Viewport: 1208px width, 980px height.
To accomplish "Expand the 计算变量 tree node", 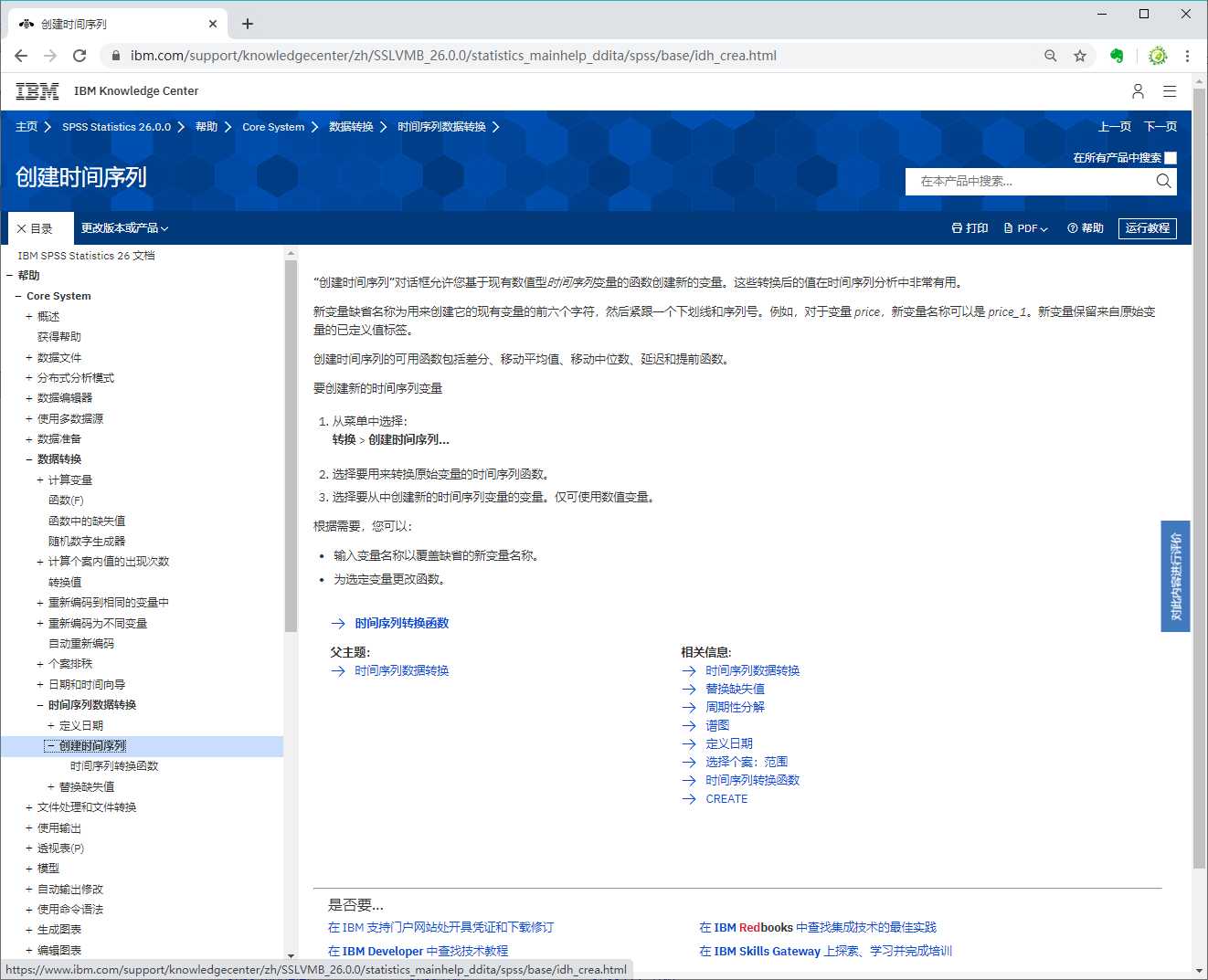I will tap(39, 480).
